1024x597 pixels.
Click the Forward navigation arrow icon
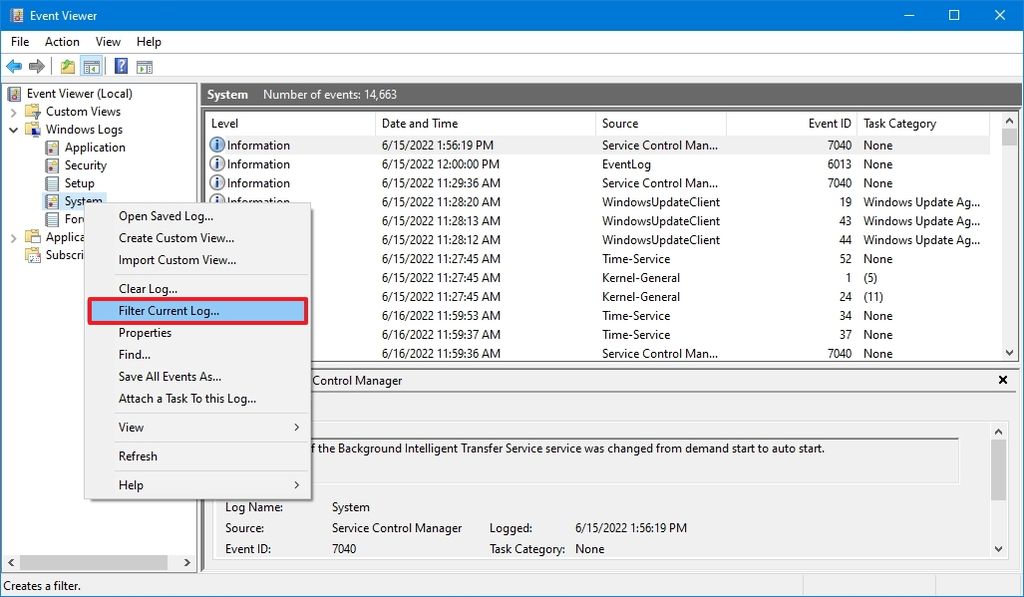[37, 66]
